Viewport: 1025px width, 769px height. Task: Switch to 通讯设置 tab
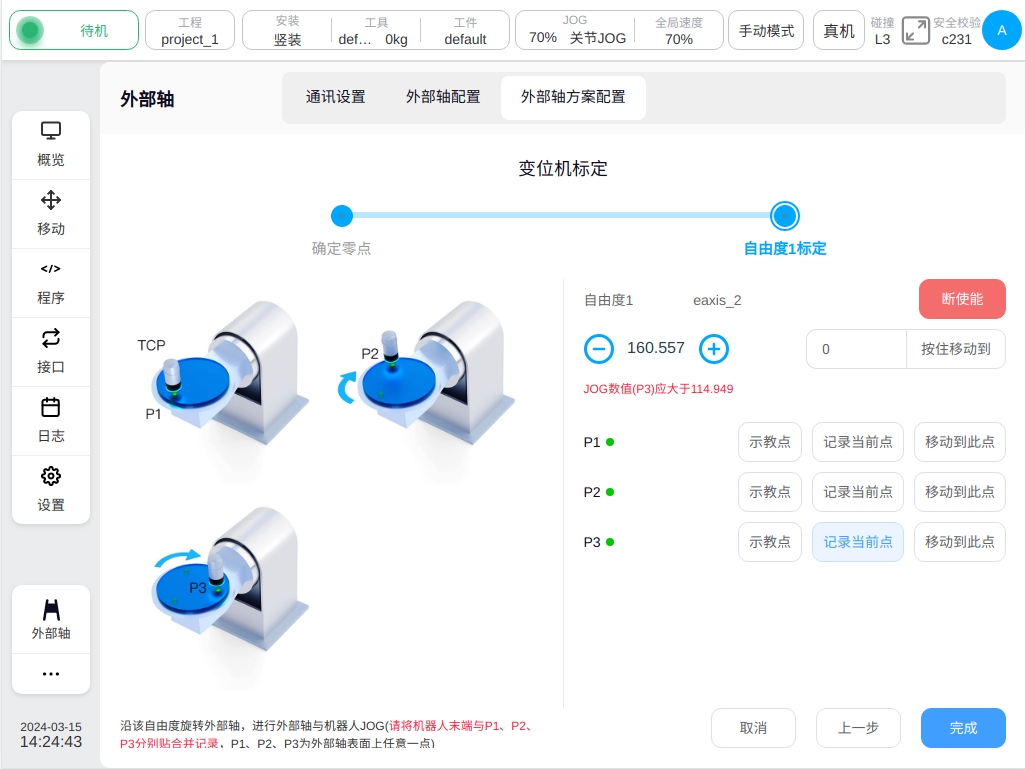(335, 97)
